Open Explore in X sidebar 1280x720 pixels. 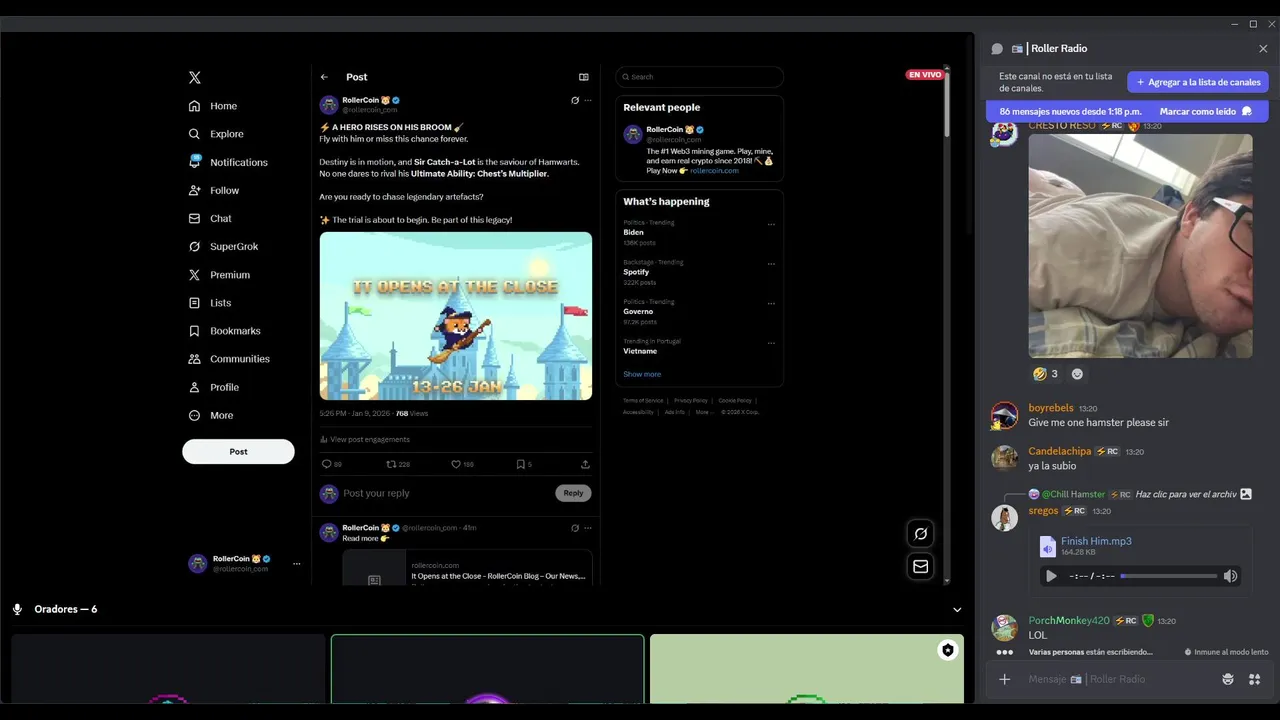pos(216,134)
